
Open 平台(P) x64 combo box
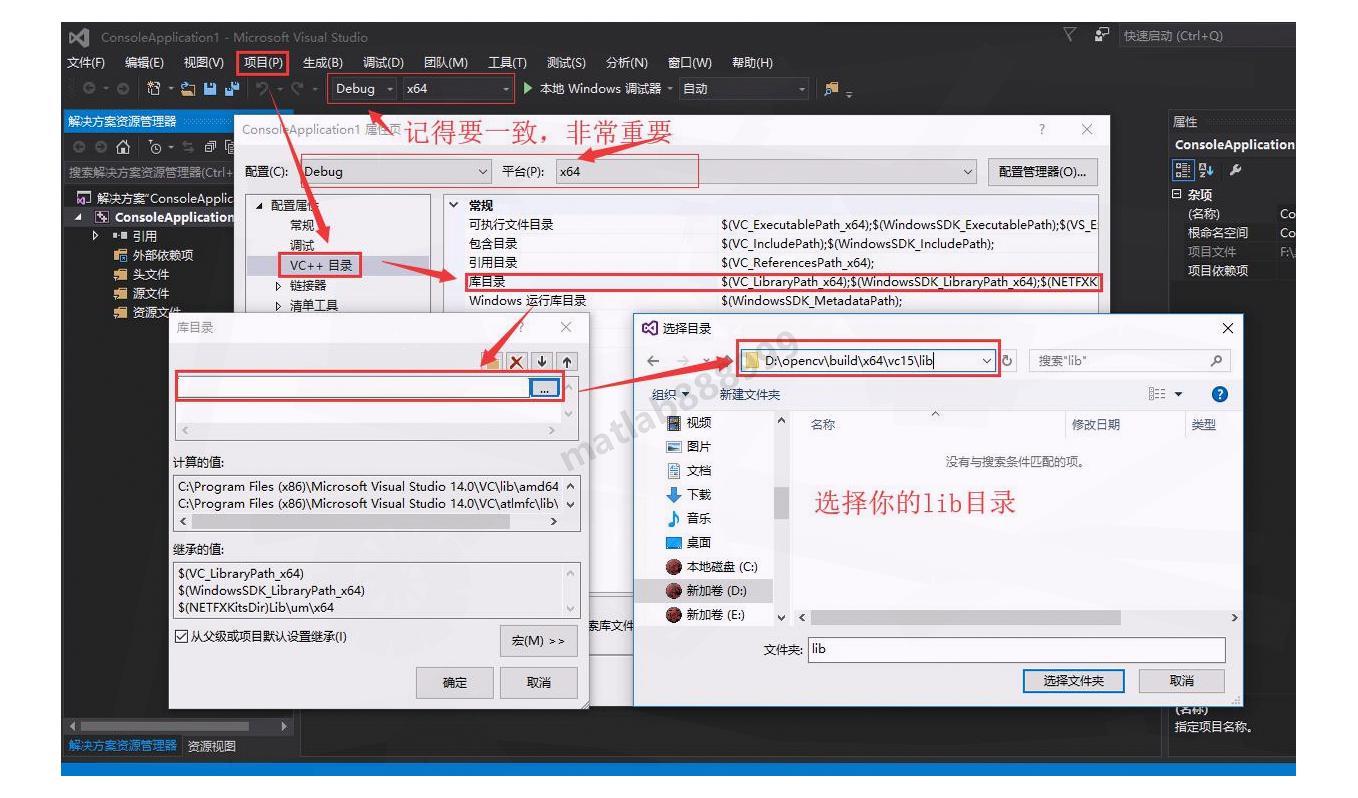tap(767, 171)
